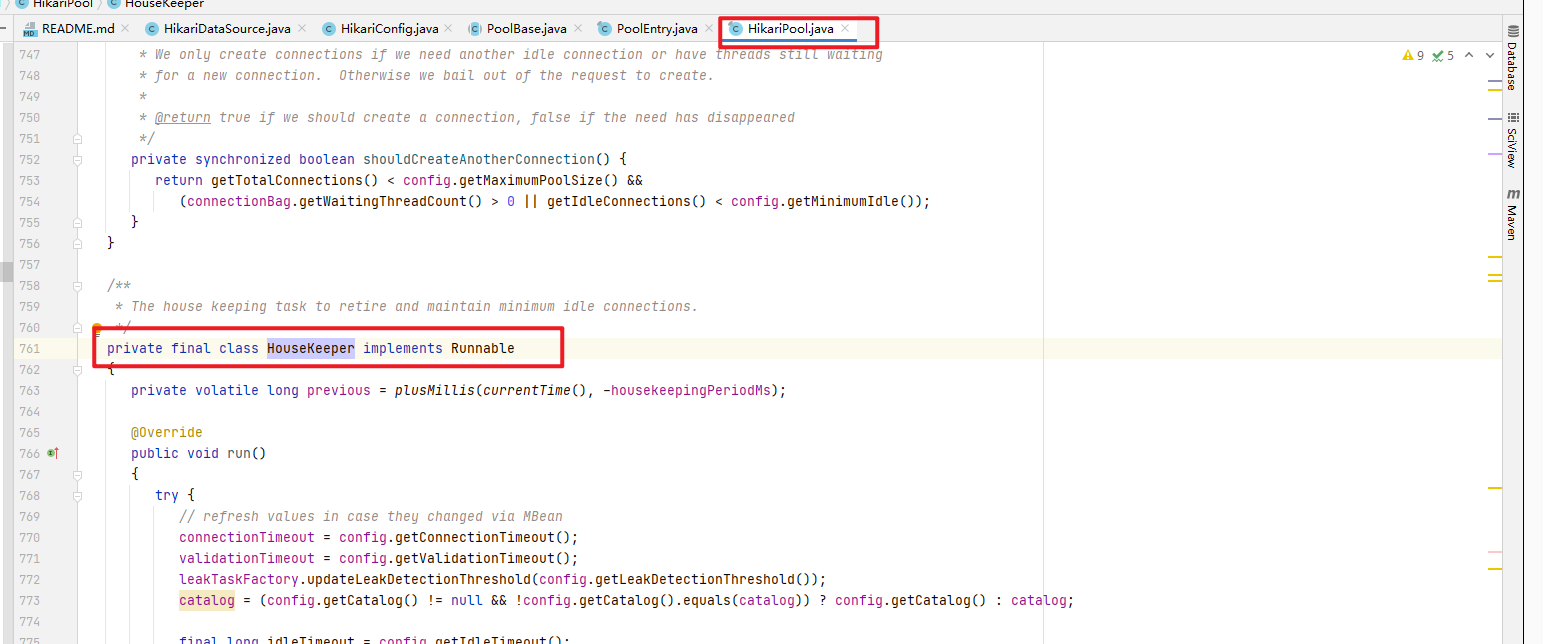
Task: Click the yellow warnings count indicator
Action: click(x=1413, y=56)
